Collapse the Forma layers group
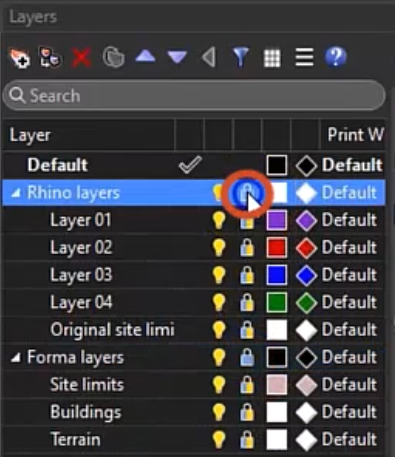 tap(16, 358)
